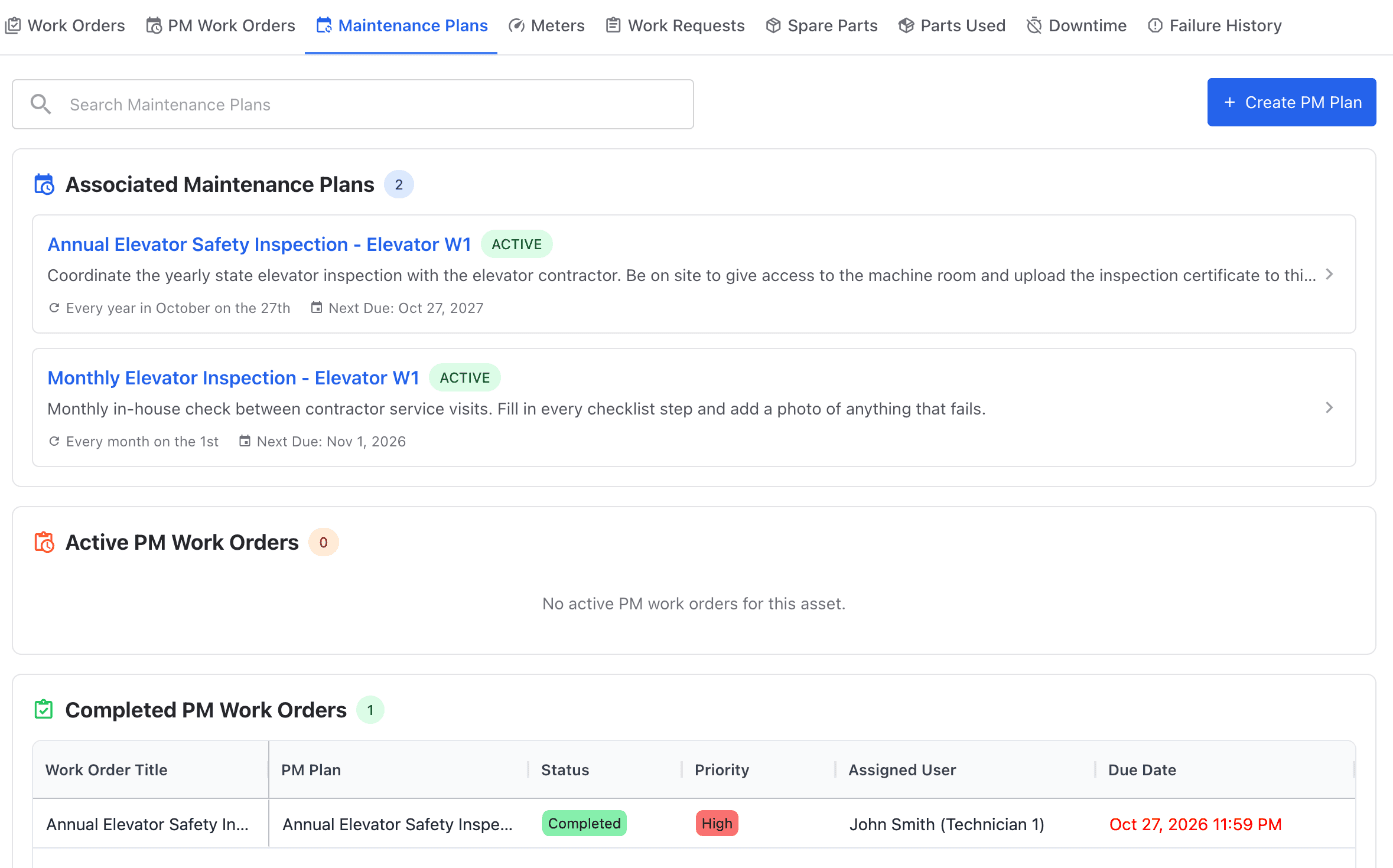Click the Active PM Work Orders icon
This screenshot has width=1393, height=868.
(44, 542)
